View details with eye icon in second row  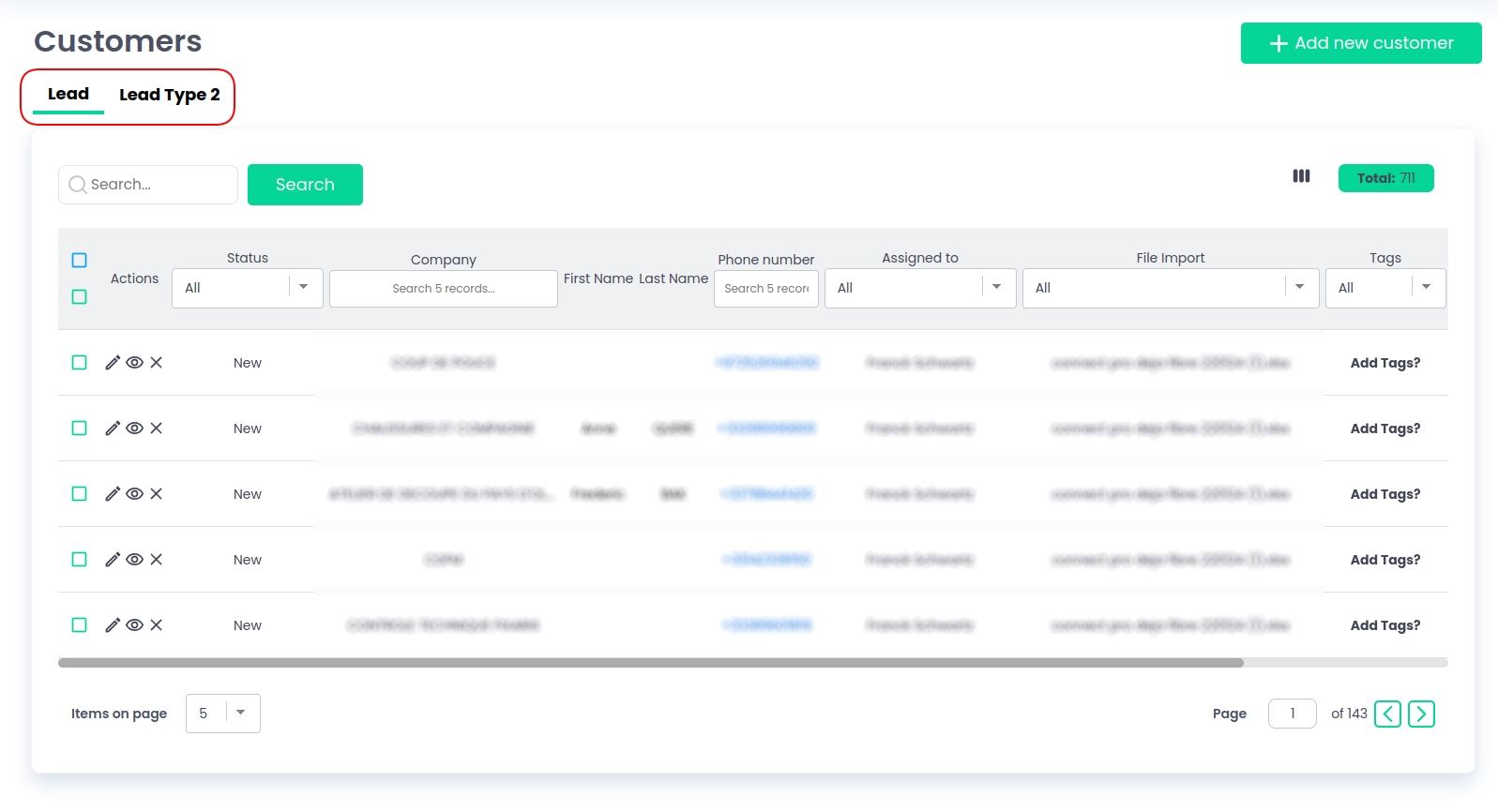coord(135,429)
